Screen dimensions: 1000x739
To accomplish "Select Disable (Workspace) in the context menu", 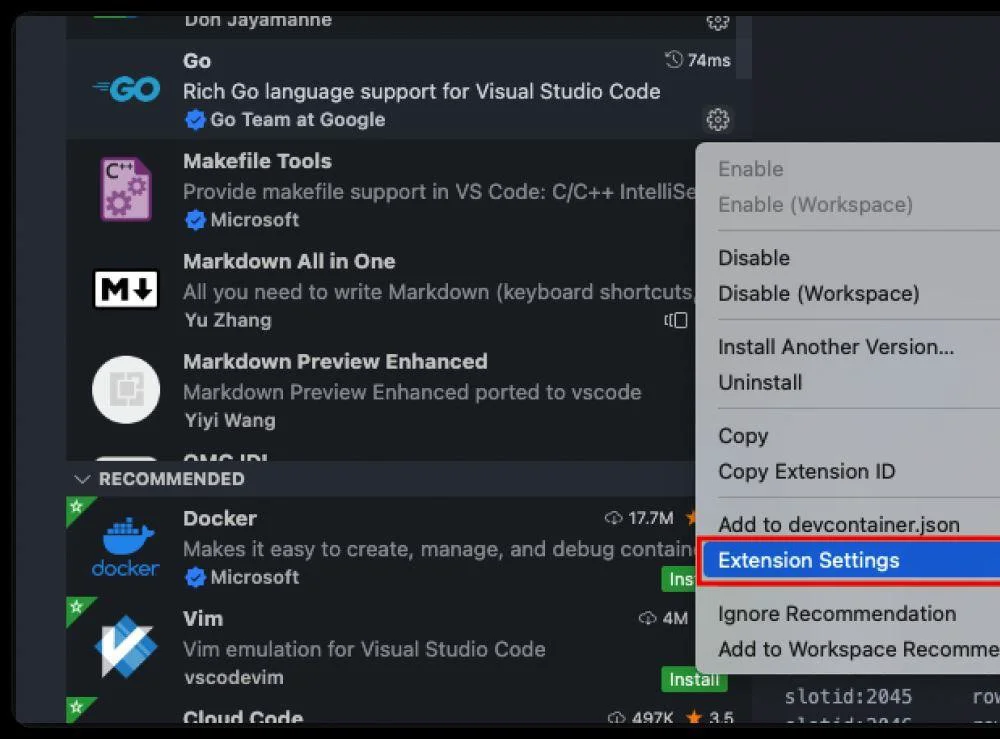I will point(818,293).
